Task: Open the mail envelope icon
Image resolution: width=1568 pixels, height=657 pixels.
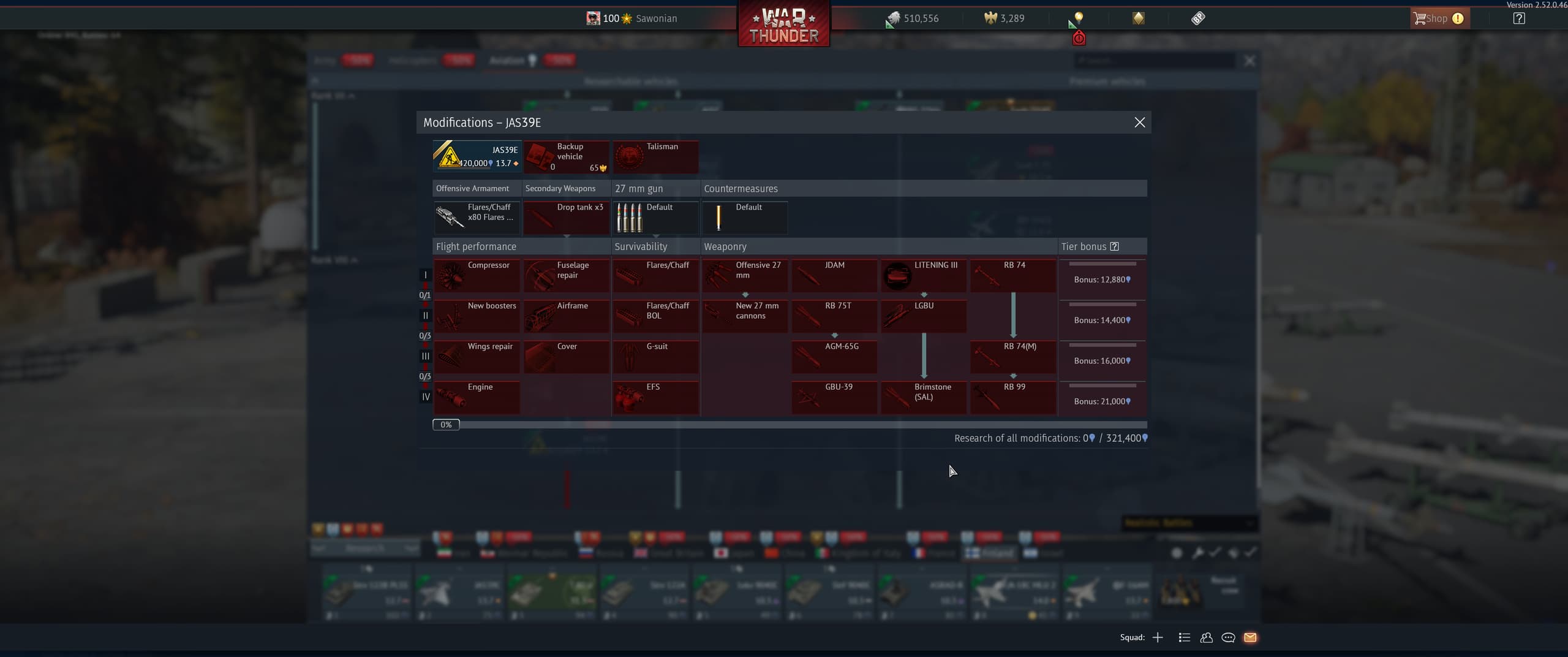Action: (1250, 637)
